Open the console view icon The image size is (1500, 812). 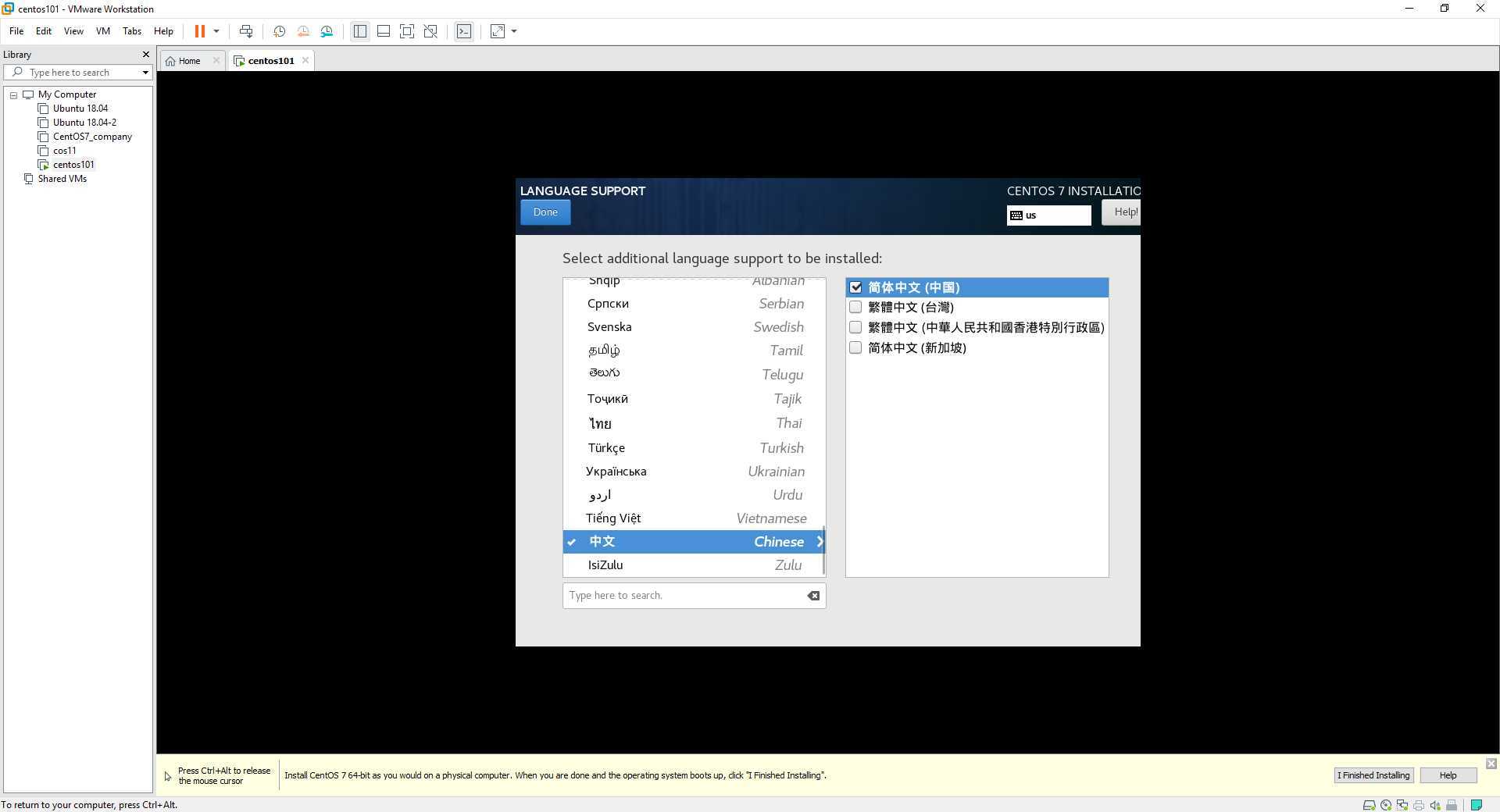click(464, 31)
